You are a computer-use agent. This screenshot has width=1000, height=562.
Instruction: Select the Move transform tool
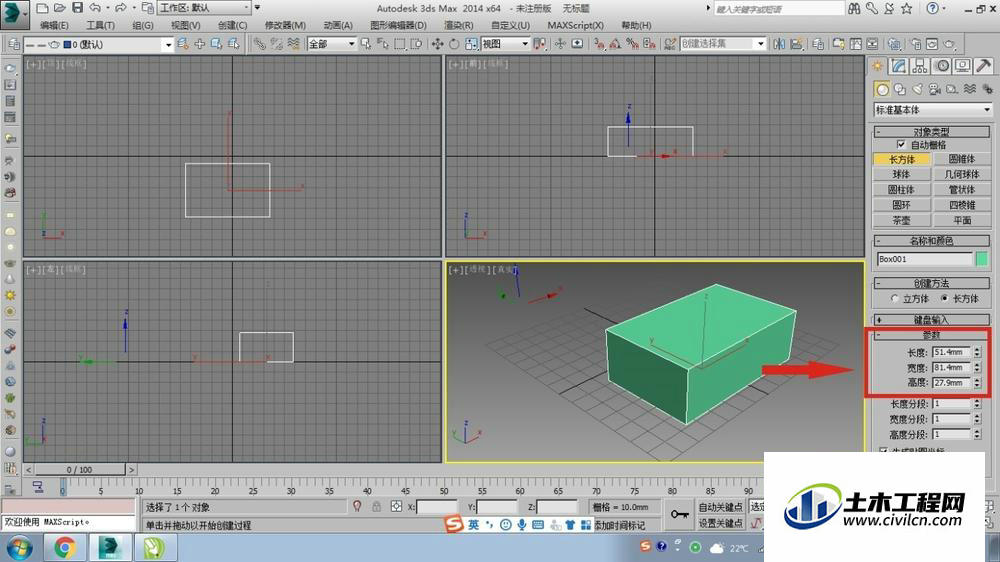pyautogui.click(x=437, y=44)
